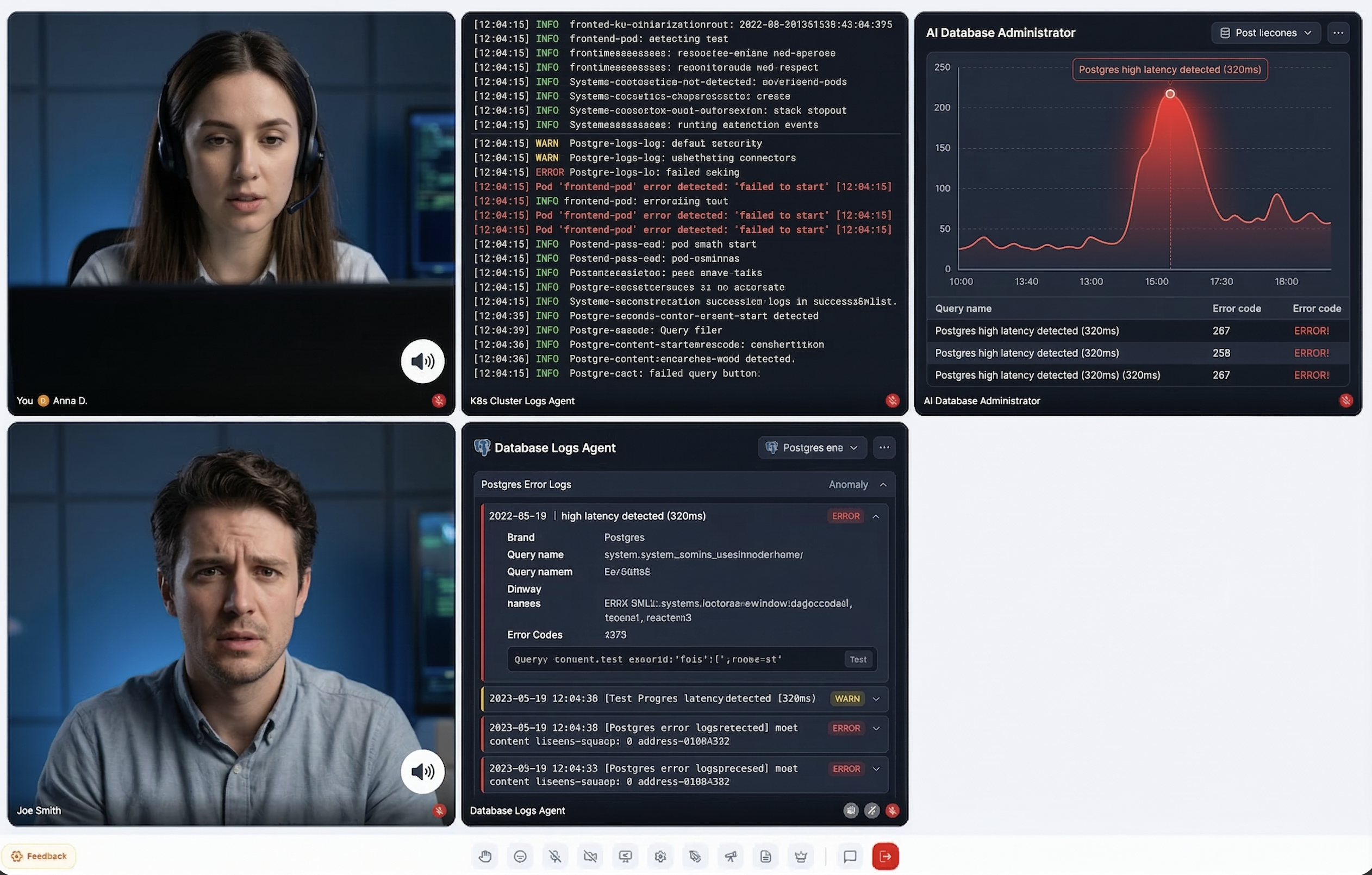The image size is (1372, 875).
Task: Toggle the microphone mute button
Action: (555, 856)
